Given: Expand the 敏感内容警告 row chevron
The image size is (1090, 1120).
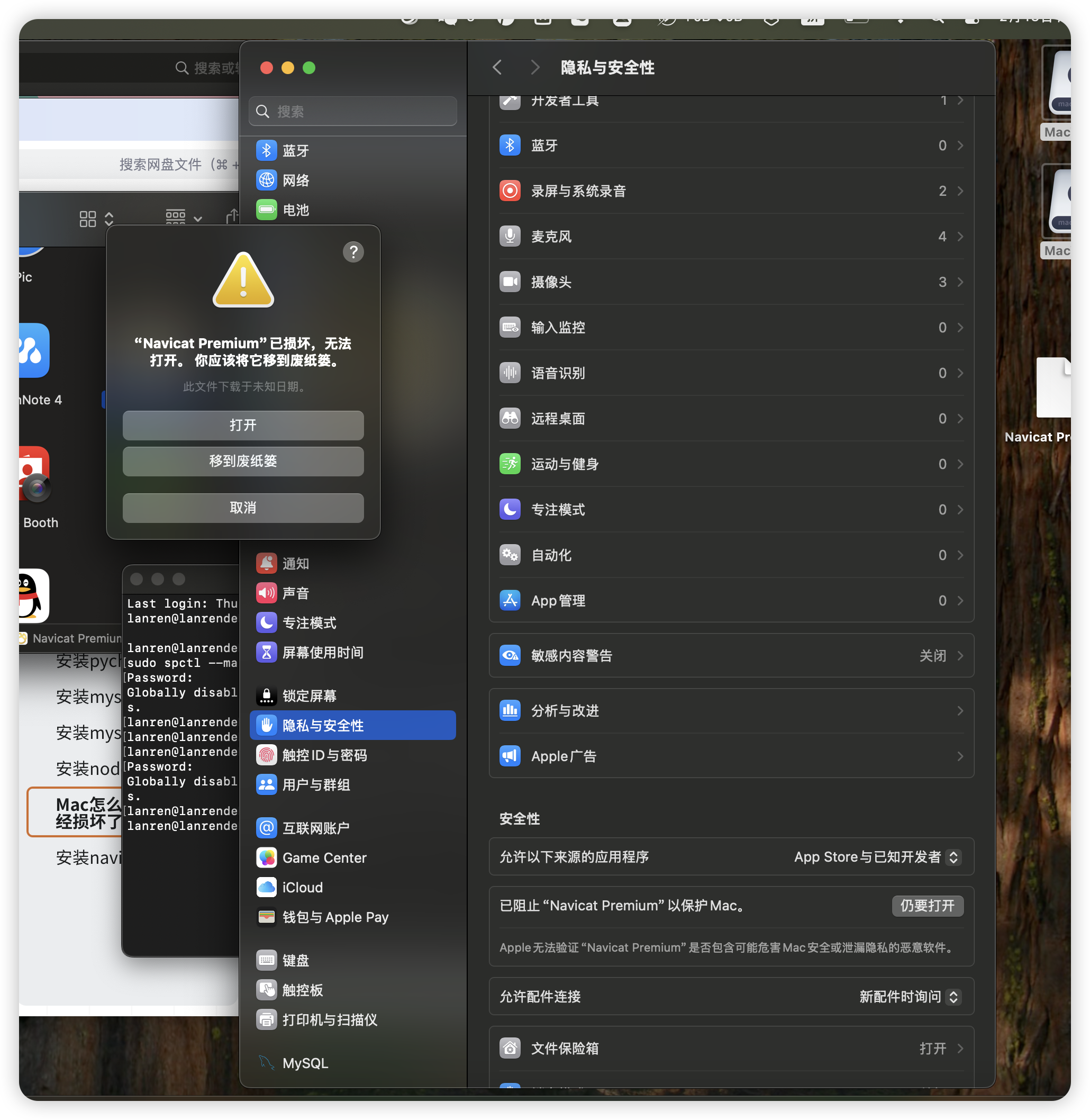Looking at the screenshot, I should click(x=960, y=656).
